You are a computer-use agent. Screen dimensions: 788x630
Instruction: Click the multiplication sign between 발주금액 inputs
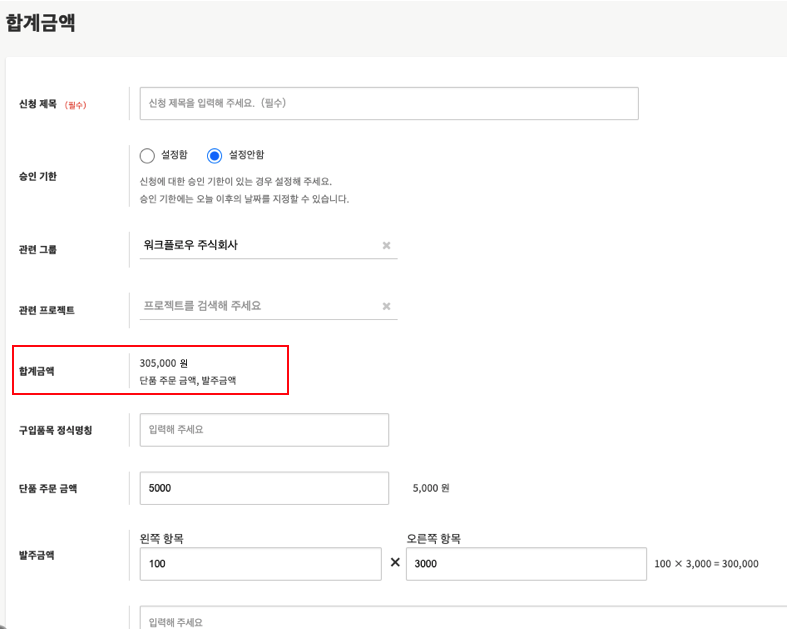click(x=395, y=563)
